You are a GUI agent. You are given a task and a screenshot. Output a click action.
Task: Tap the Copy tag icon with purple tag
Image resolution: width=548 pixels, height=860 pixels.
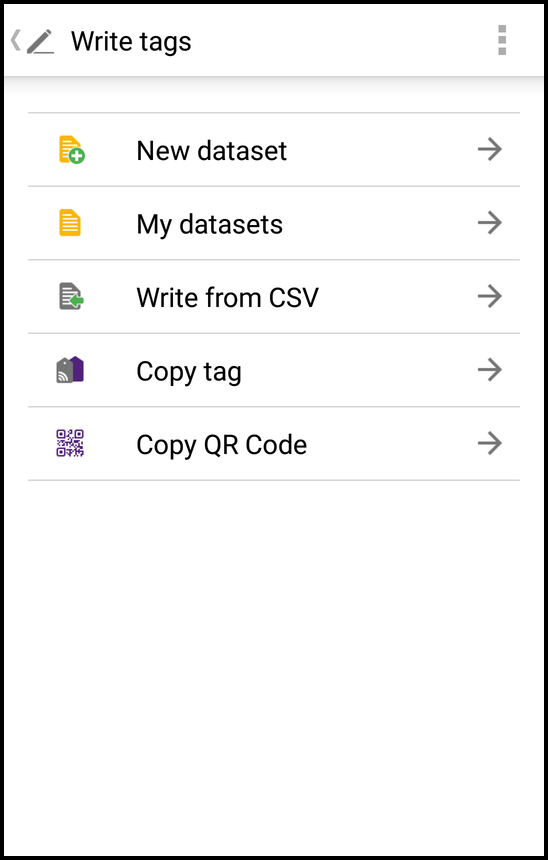[70, 370]
